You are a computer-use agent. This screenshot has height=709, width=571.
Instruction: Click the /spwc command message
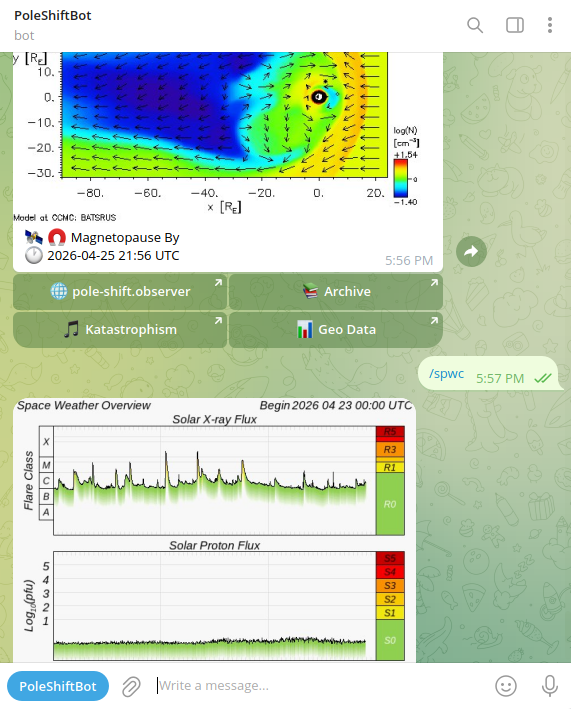click(x=447, y=373)
